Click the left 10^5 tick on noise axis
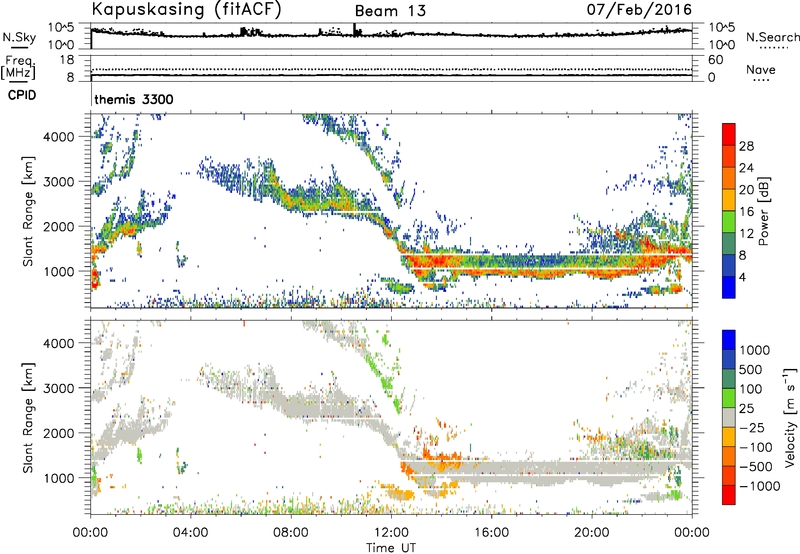This screenshot has height=554, width=800. coord(61,28)
